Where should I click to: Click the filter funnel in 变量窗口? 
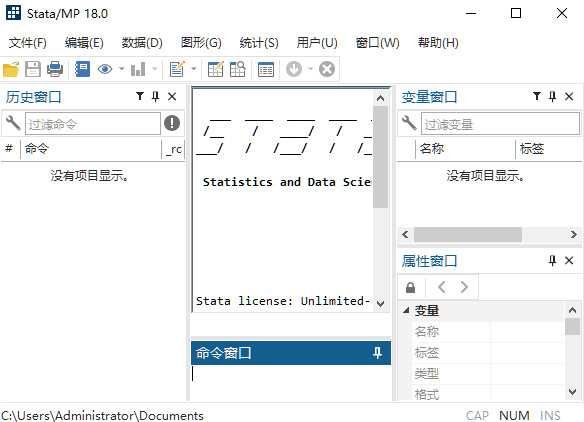[x=537, y=96]
